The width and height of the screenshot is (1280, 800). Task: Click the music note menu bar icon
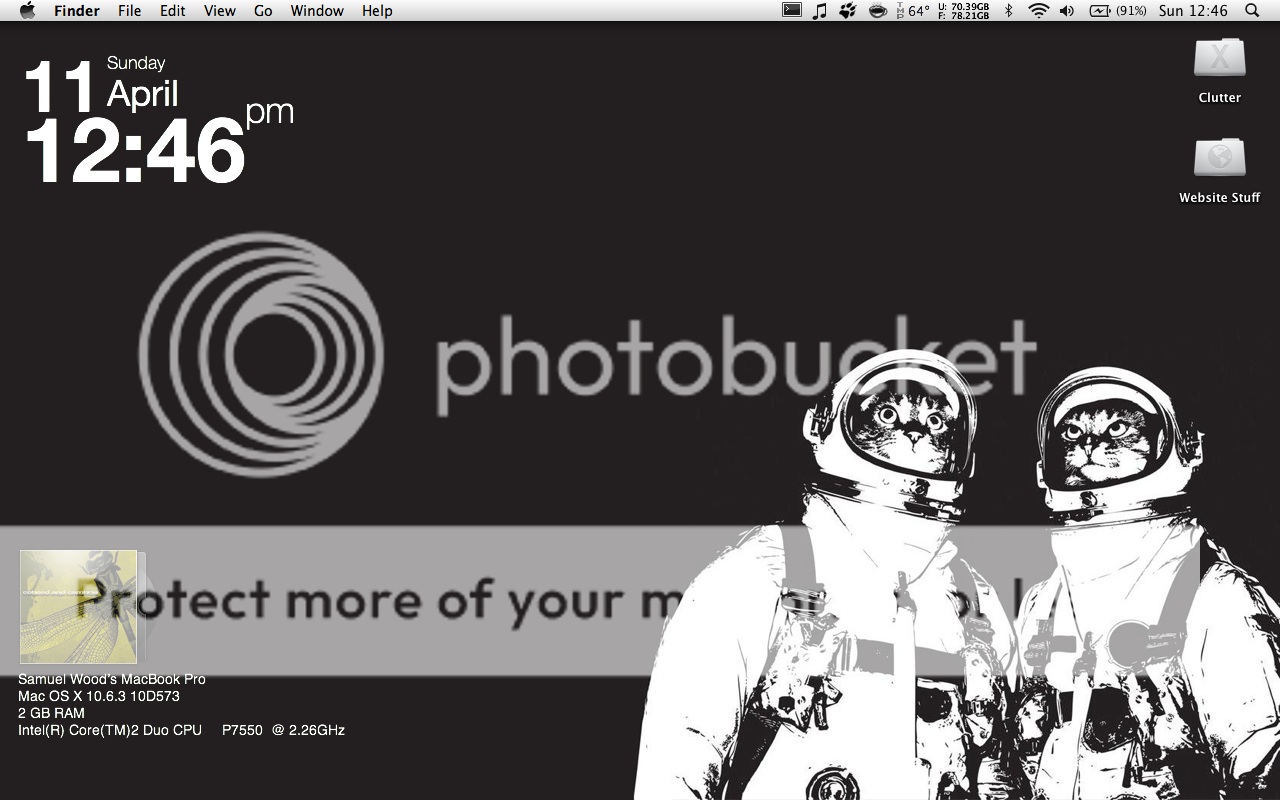[820, 11]
